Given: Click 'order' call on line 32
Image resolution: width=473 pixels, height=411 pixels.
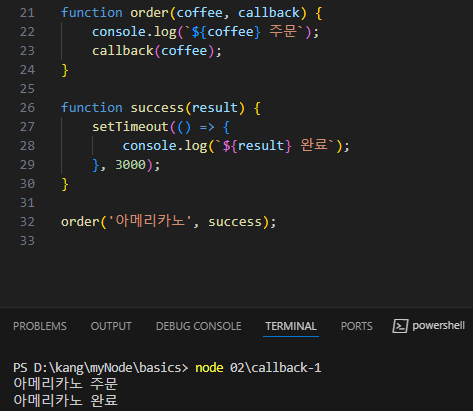Looking at the screenshot, I should [x=80, y=222].
